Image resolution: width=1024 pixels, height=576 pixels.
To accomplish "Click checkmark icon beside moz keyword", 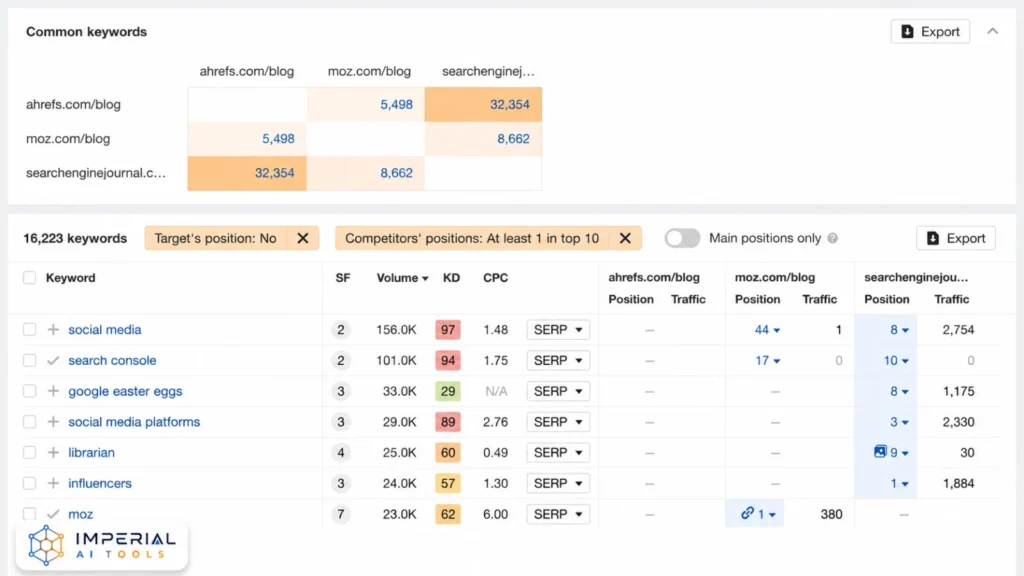I will point(54,514).
